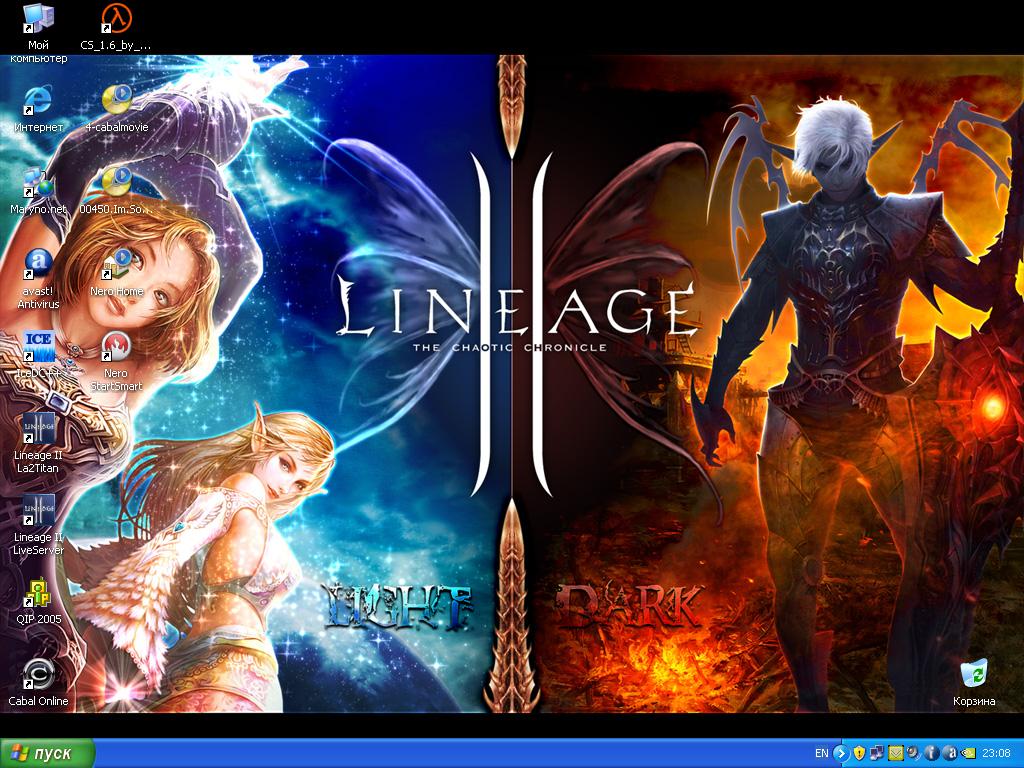Expand hidden tray icons with the arrow
This screenshot has height=768, width=1024.
(841, 753)
